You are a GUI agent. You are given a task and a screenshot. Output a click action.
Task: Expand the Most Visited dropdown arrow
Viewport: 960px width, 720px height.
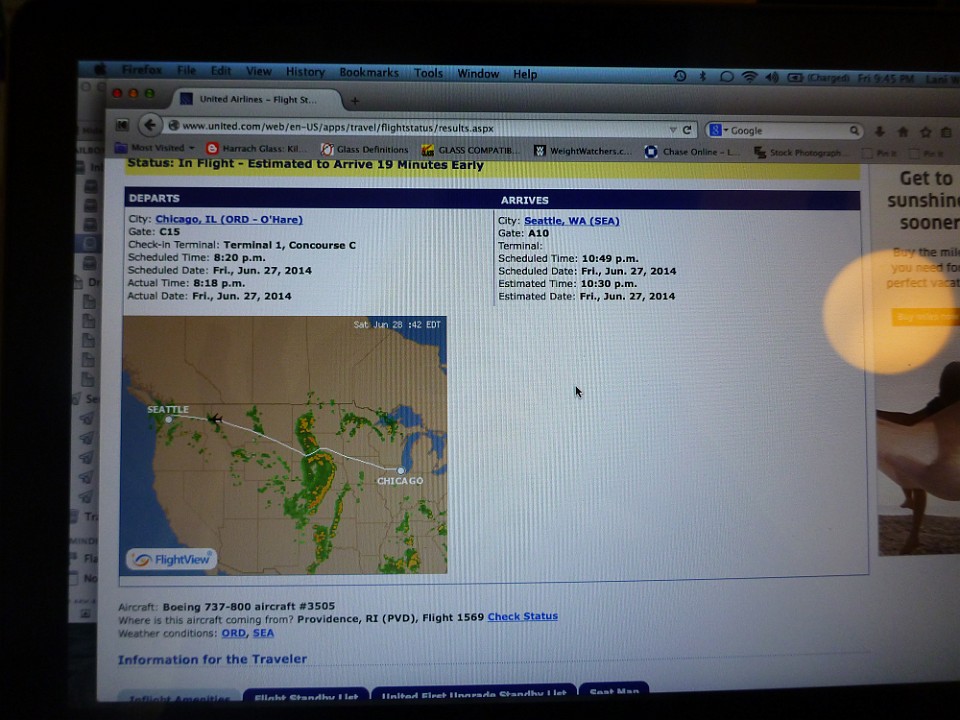[192, 148]
